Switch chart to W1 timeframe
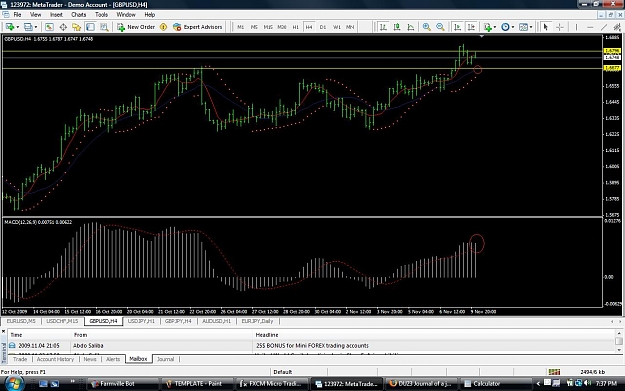 [337, 27]
